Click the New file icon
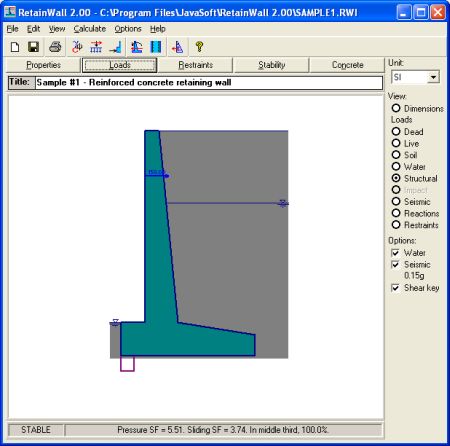Screen dimensions: 450x446 tap(15, 47)
